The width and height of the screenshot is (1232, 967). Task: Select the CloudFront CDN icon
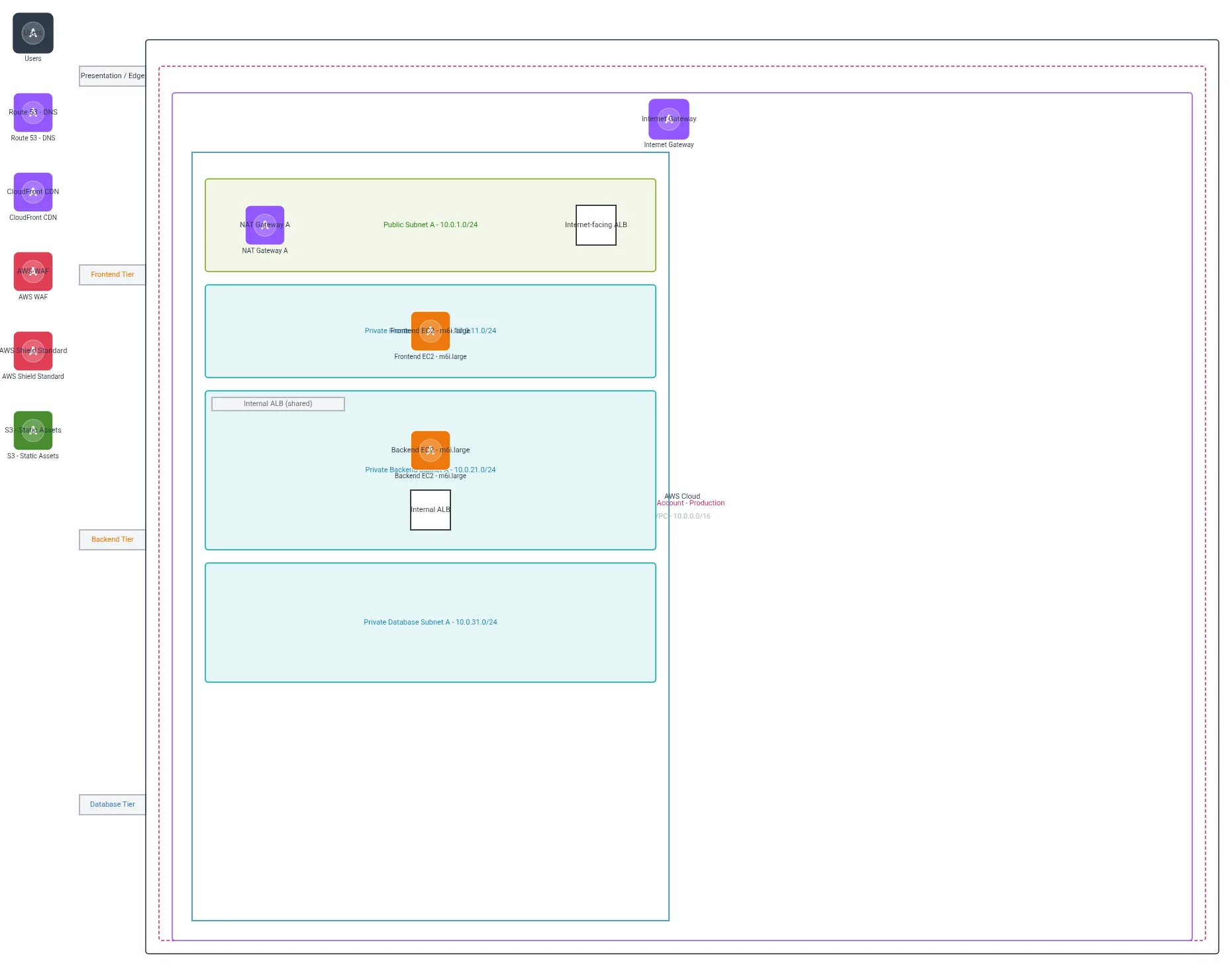pyautogui.click(x=33, y=192)
